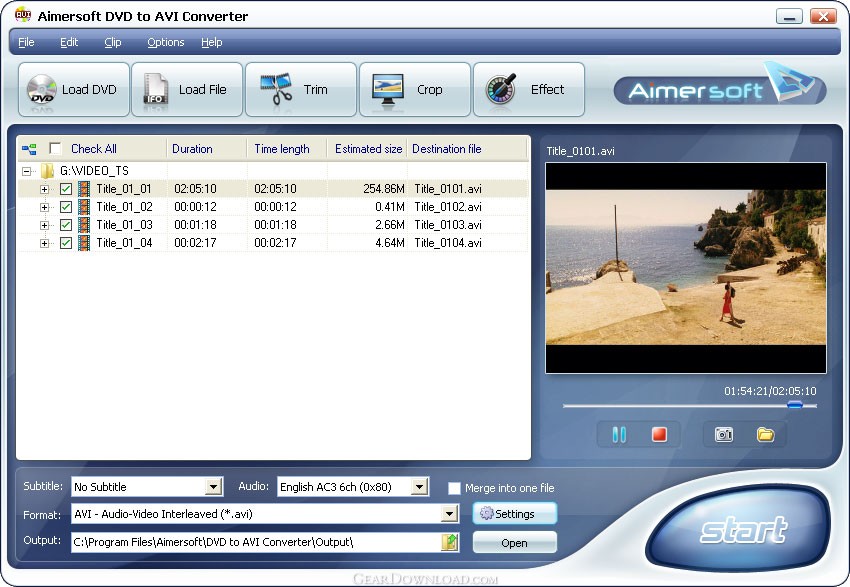The width and height of the screenshot is (850, 587).
Task: Click the film icon of Title_01_02
Action: pyautogui.click(x=83, y=207)
